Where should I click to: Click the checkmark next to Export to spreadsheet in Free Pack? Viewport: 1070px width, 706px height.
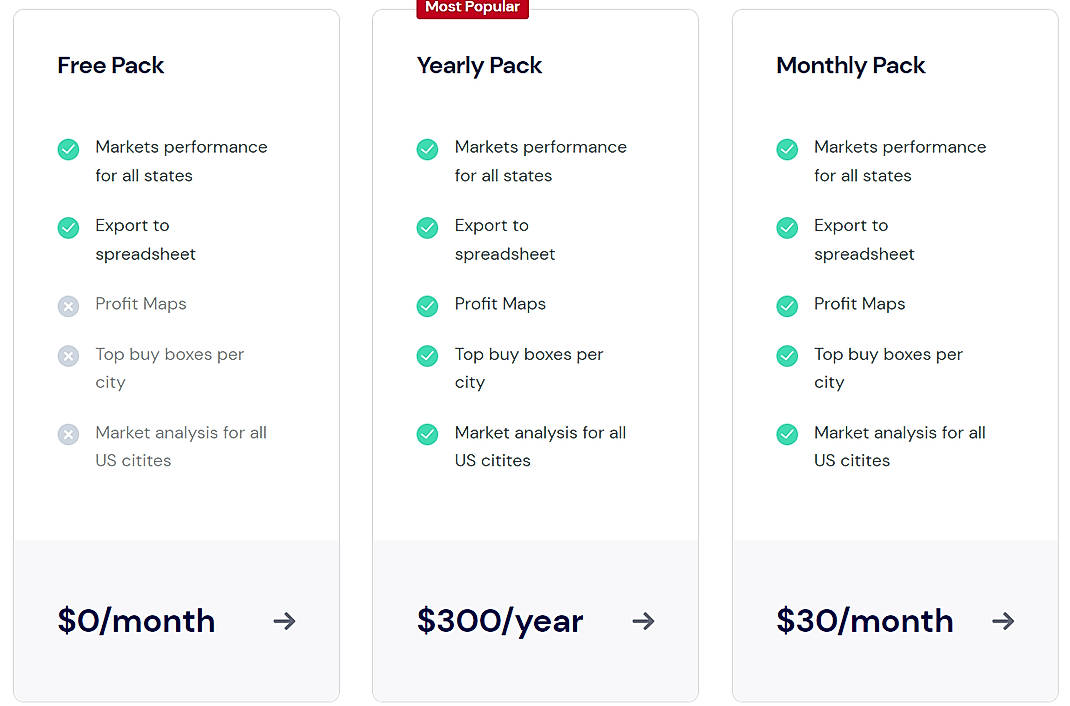(68, 227)
